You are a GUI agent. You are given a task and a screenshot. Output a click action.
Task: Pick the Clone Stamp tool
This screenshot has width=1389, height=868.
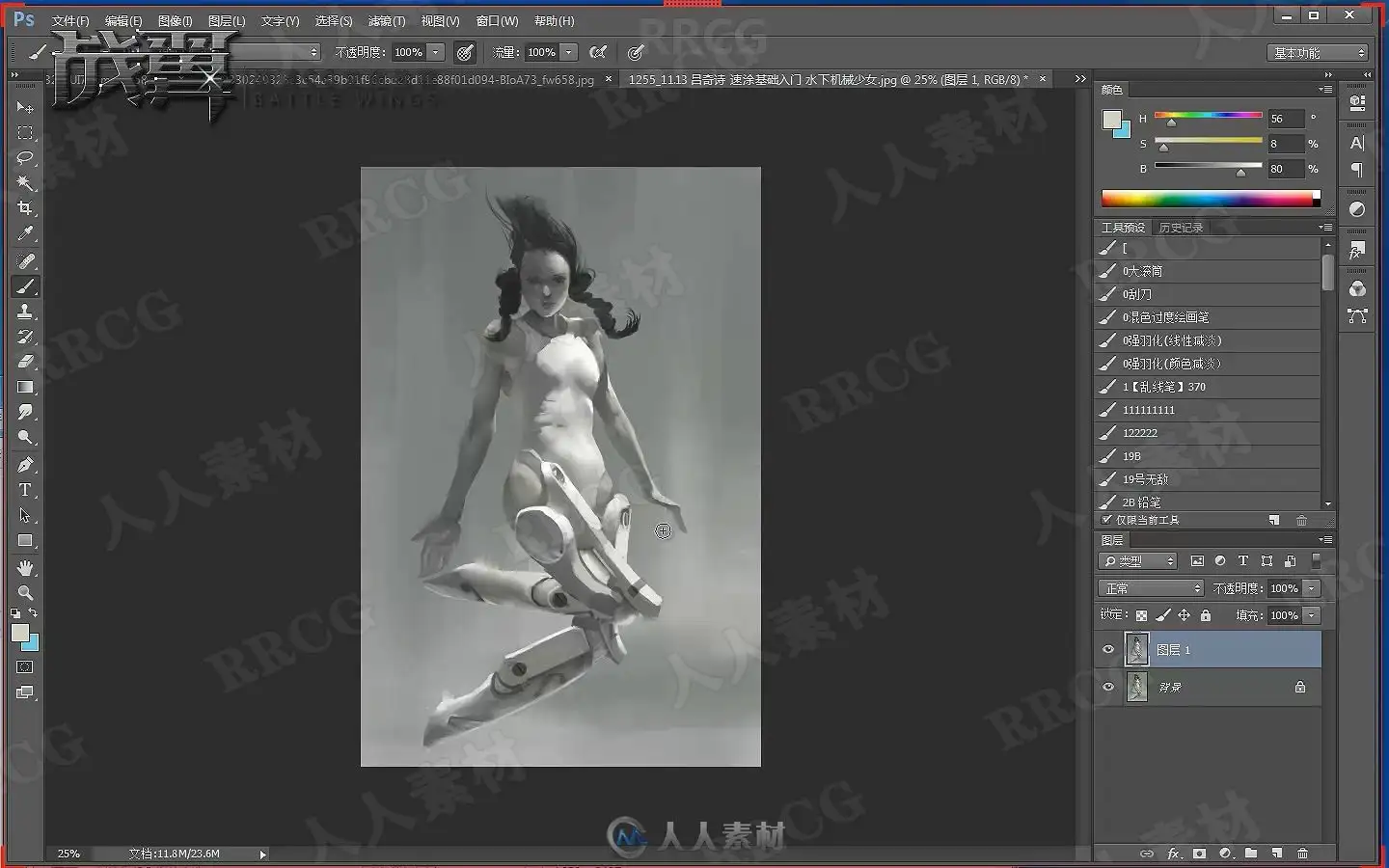25,312
